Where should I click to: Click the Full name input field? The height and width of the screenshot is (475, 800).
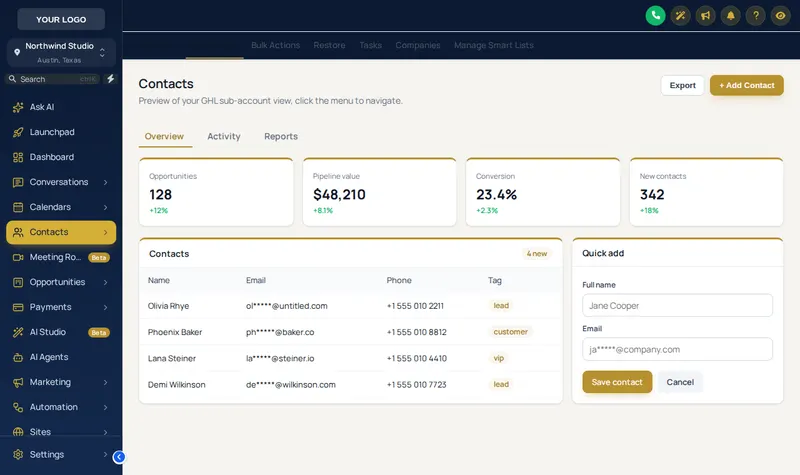(678, 306)
